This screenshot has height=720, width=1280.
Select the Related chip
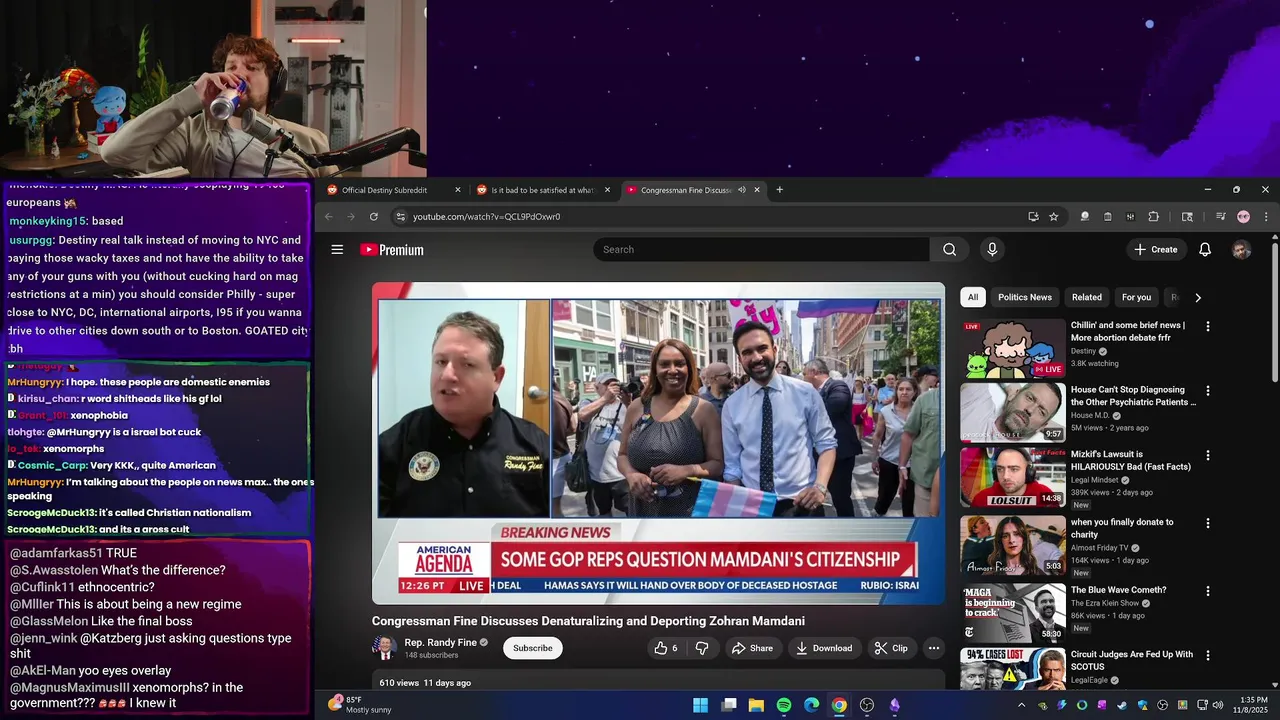1087,297
